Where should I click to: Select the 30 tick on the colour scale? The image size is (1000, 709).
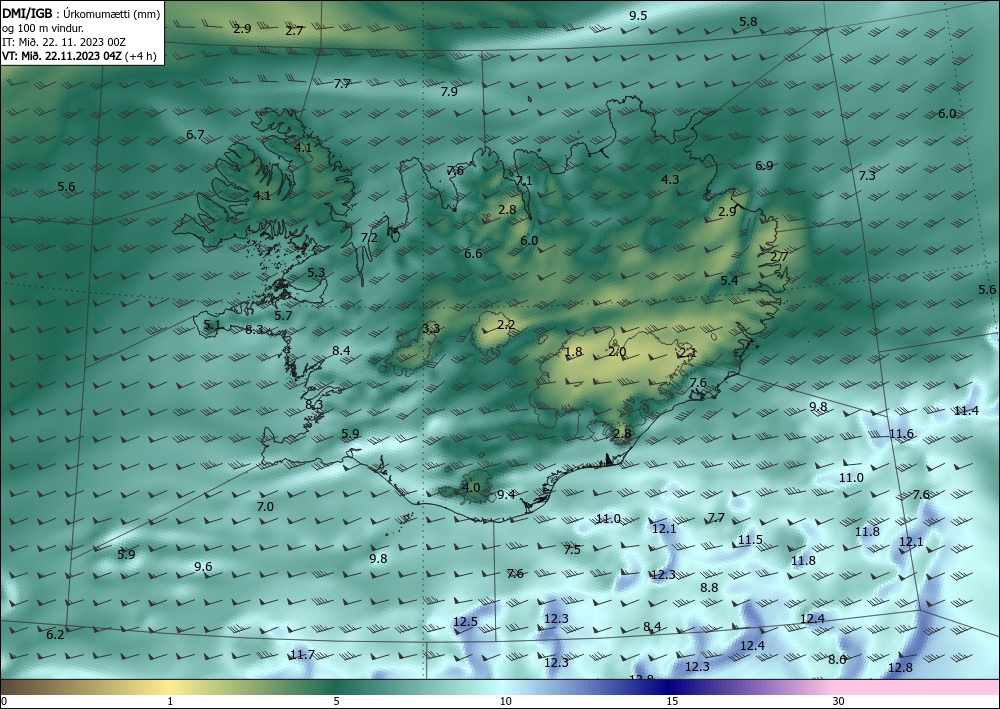click(839, 702)
